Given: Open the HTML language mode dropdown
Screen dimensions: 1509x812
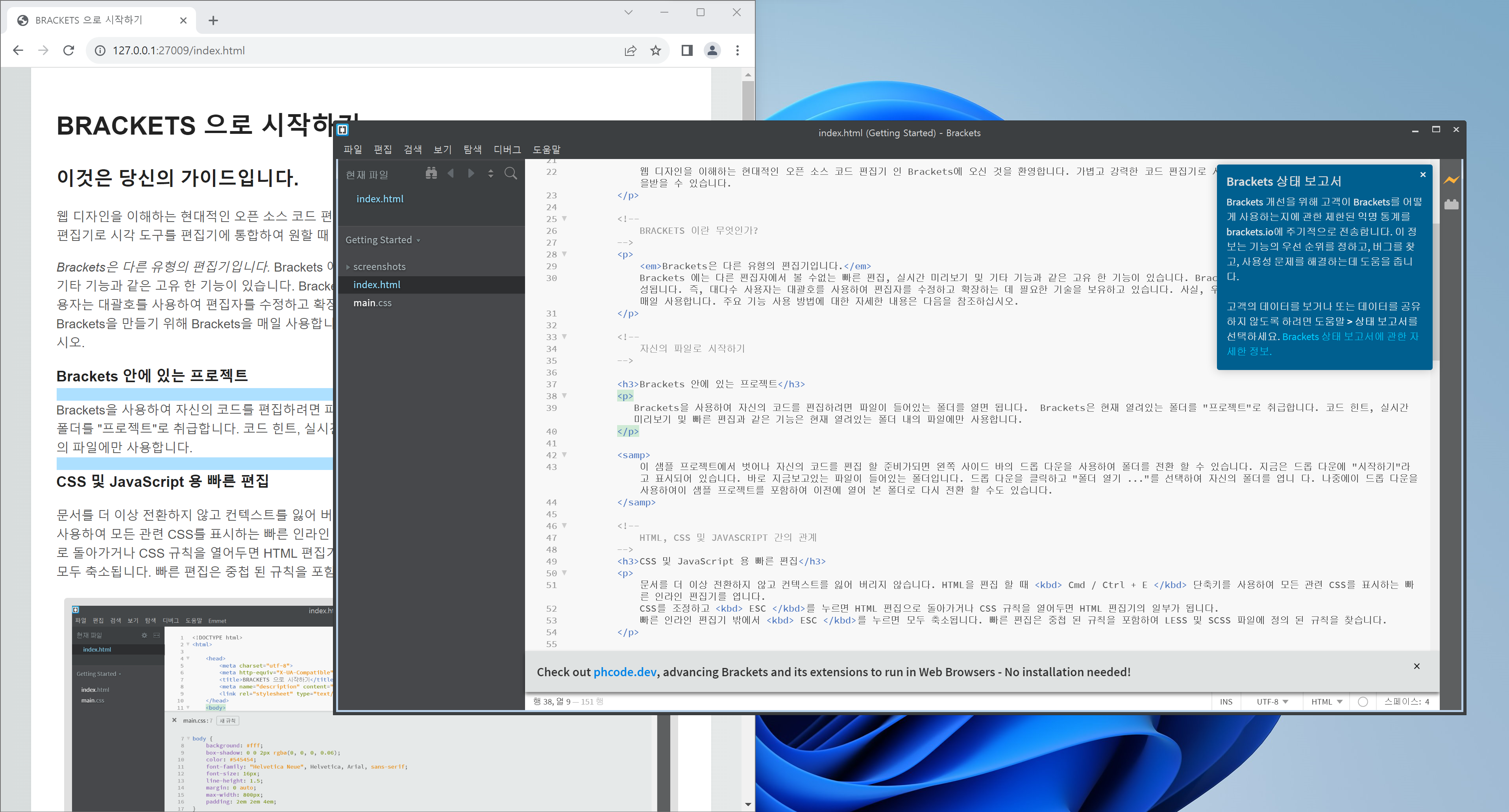Looking at the screenshot, I should pyautogui.click(x=1326, y=702).
